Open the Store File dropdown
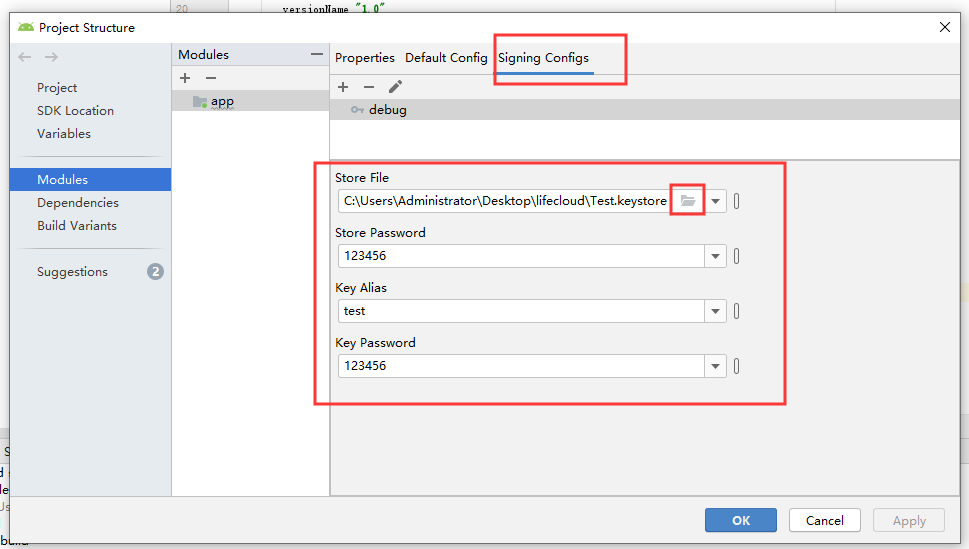The height and width of the screenshot is (549, 969). 715,201
